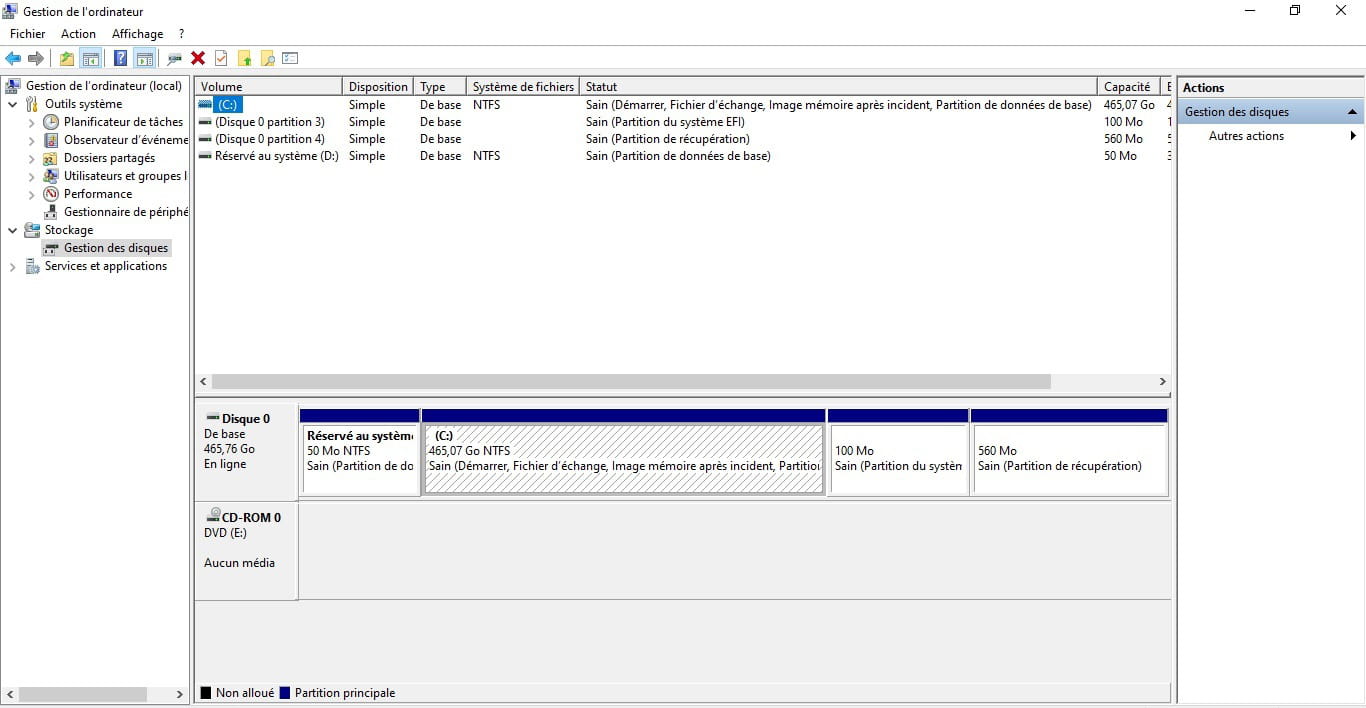Collapse the Gestion des disques actions section

(x=1352, y=112)
